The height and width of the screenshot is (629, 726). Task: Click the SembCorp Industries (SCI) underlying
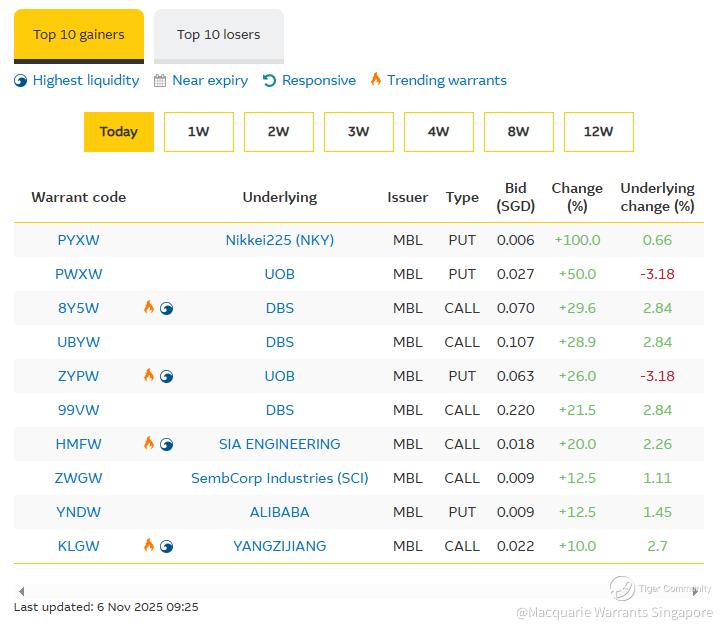click(280, 478)
